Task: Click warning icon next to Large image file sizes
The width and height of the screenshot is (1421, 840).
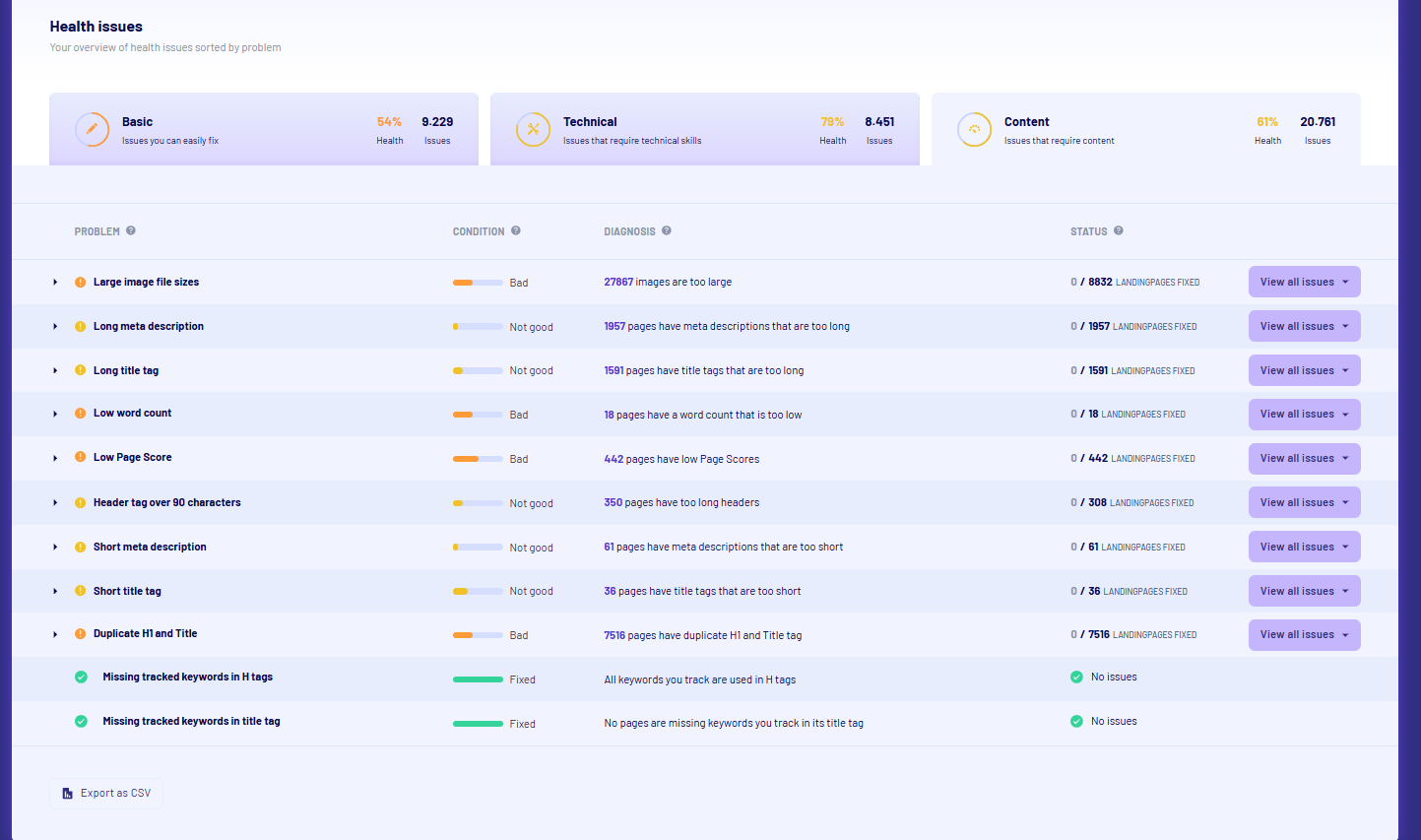Action: click(x=80, y=282)
